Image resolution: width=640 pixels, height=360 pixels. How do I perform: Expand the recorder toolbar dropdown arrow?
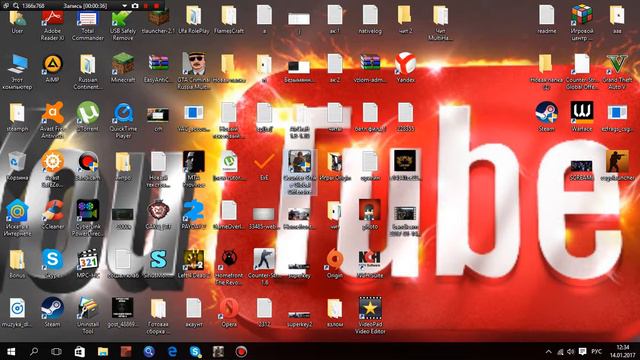point(124,6)
